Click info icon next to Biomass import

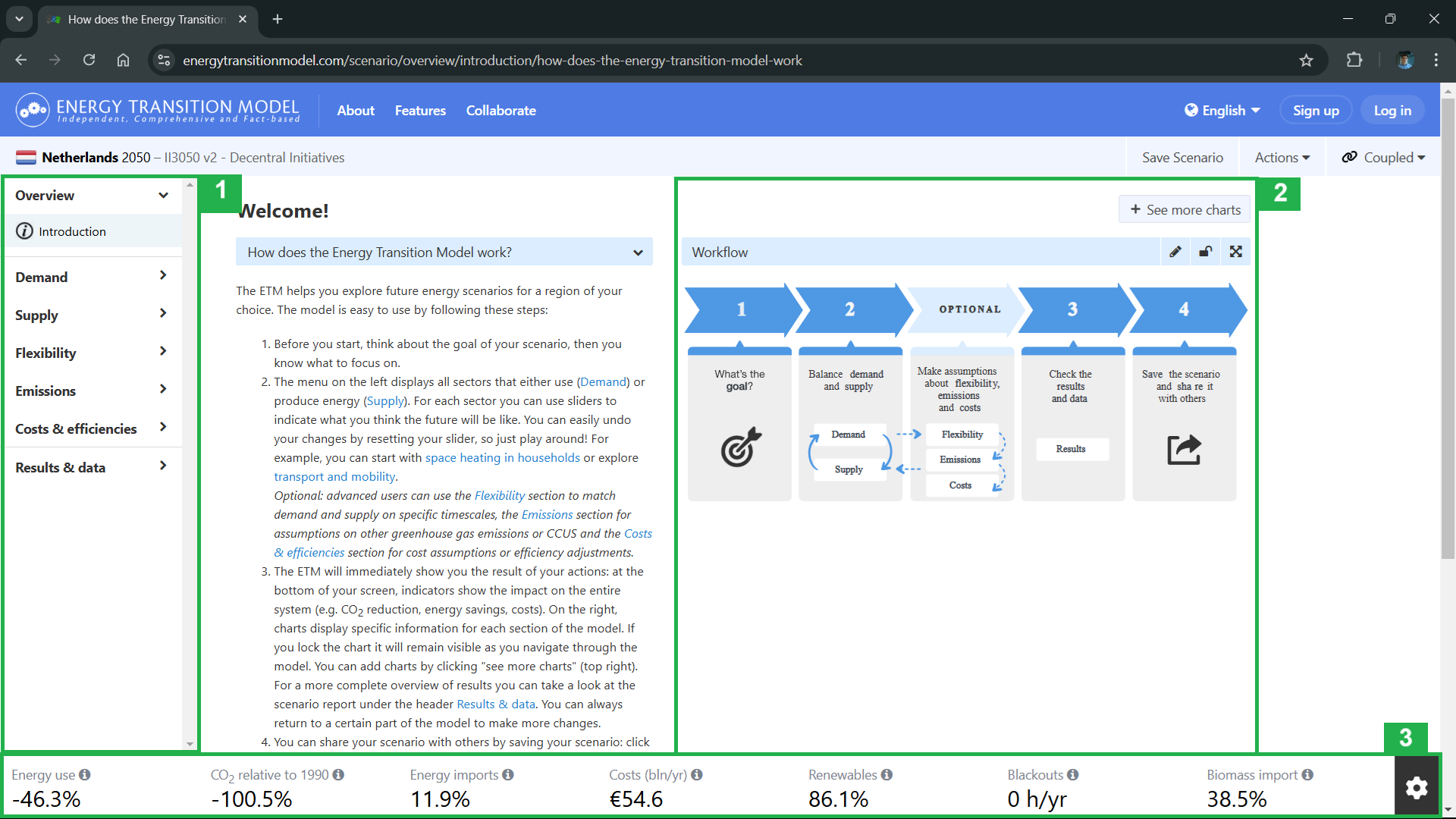click(x=1308, y=775)
